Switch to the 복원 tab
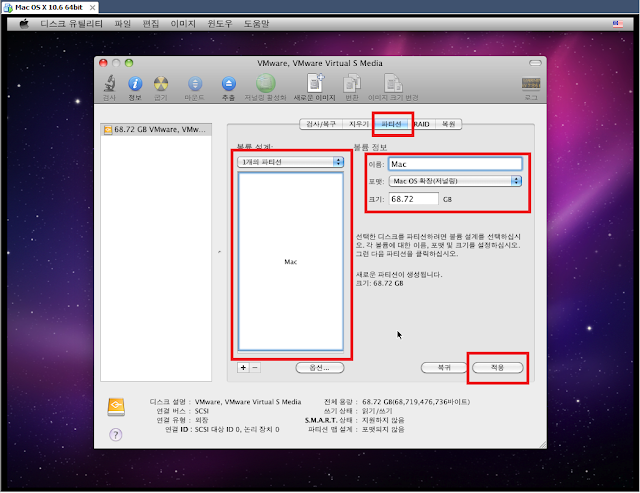This screenshot has width=640, height=493. click(x=449, y=124)
